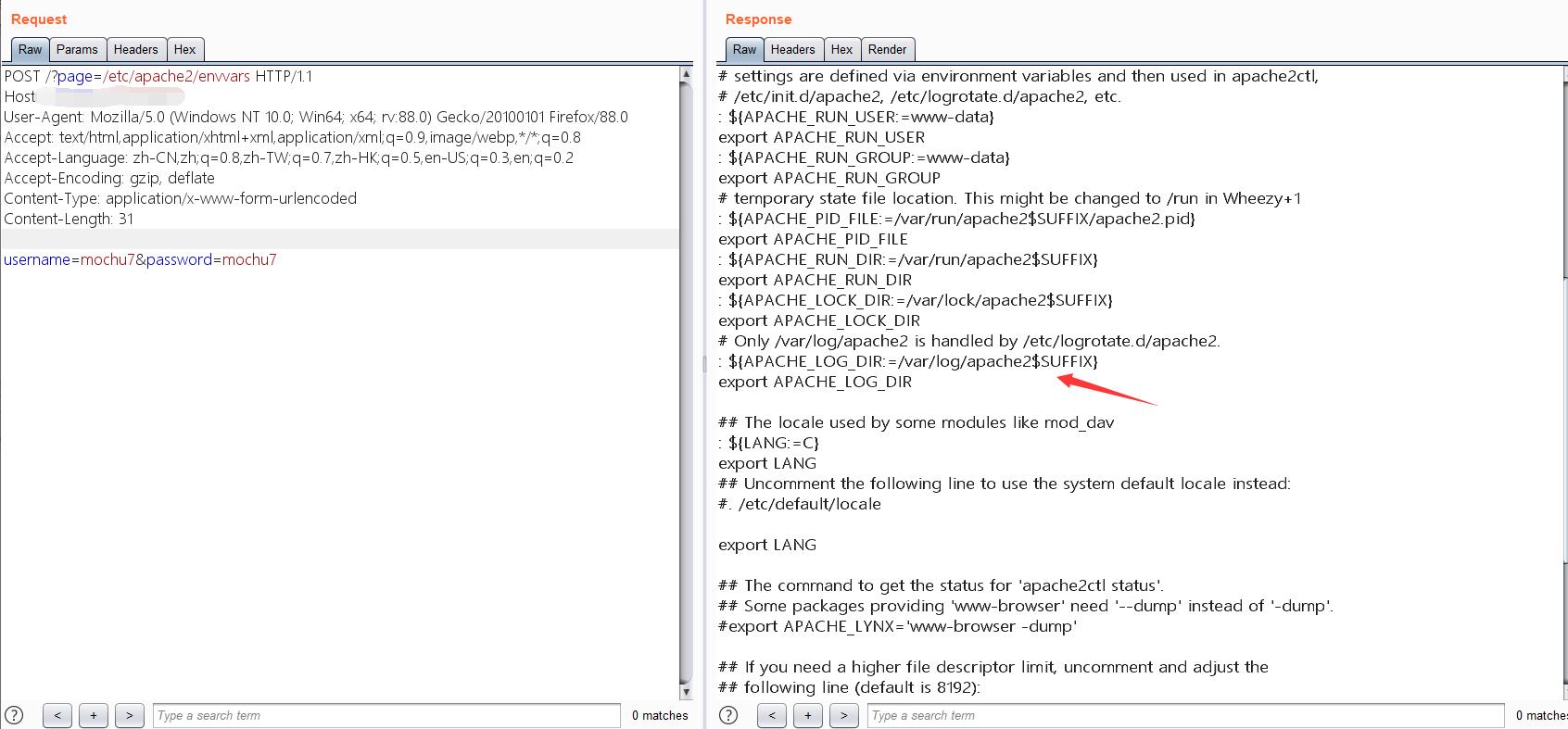1568x729 pixels.
Task: Click the Request pane vertical scrollbar
Action: (x=686, y=383)
